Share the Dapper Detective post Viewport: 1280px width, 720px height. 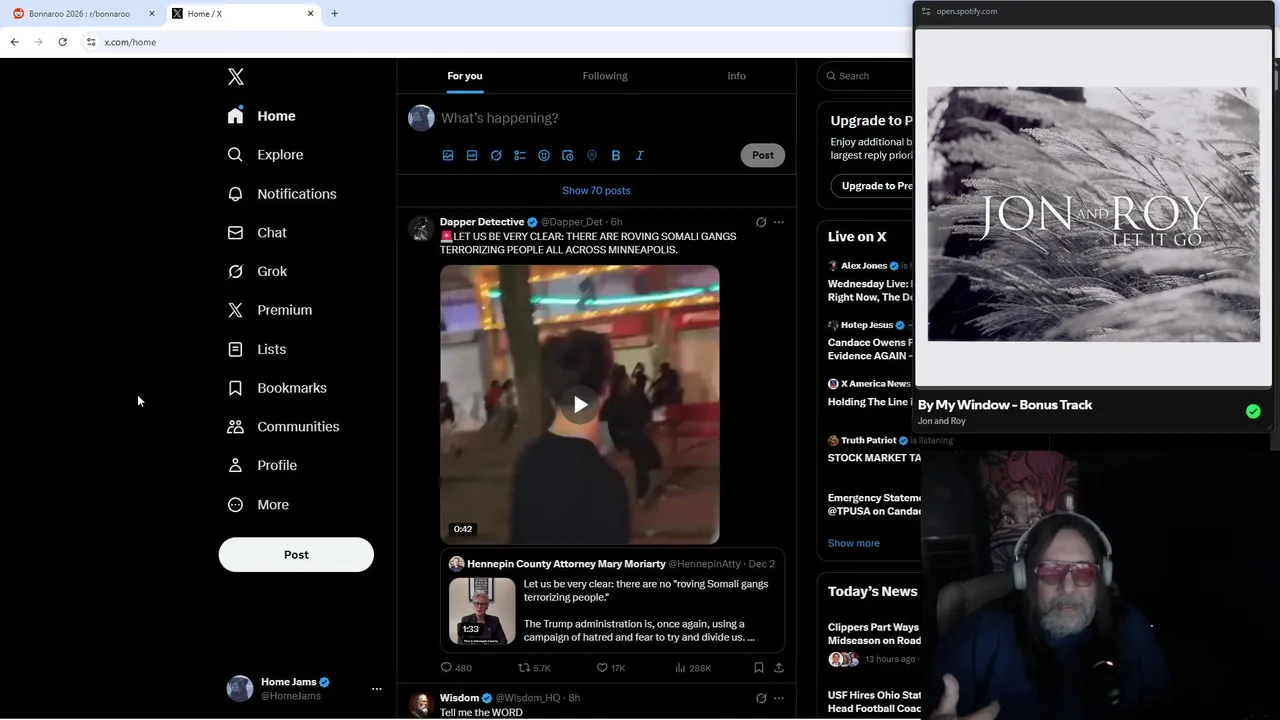pyautogui.click(x=779, y=668)
